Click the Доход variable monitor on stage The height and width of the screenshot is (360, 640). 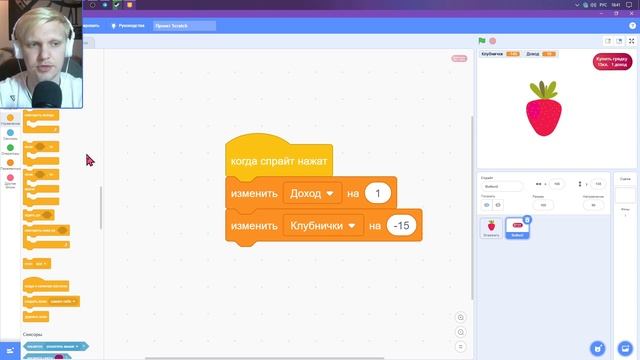tap(541, 54)
